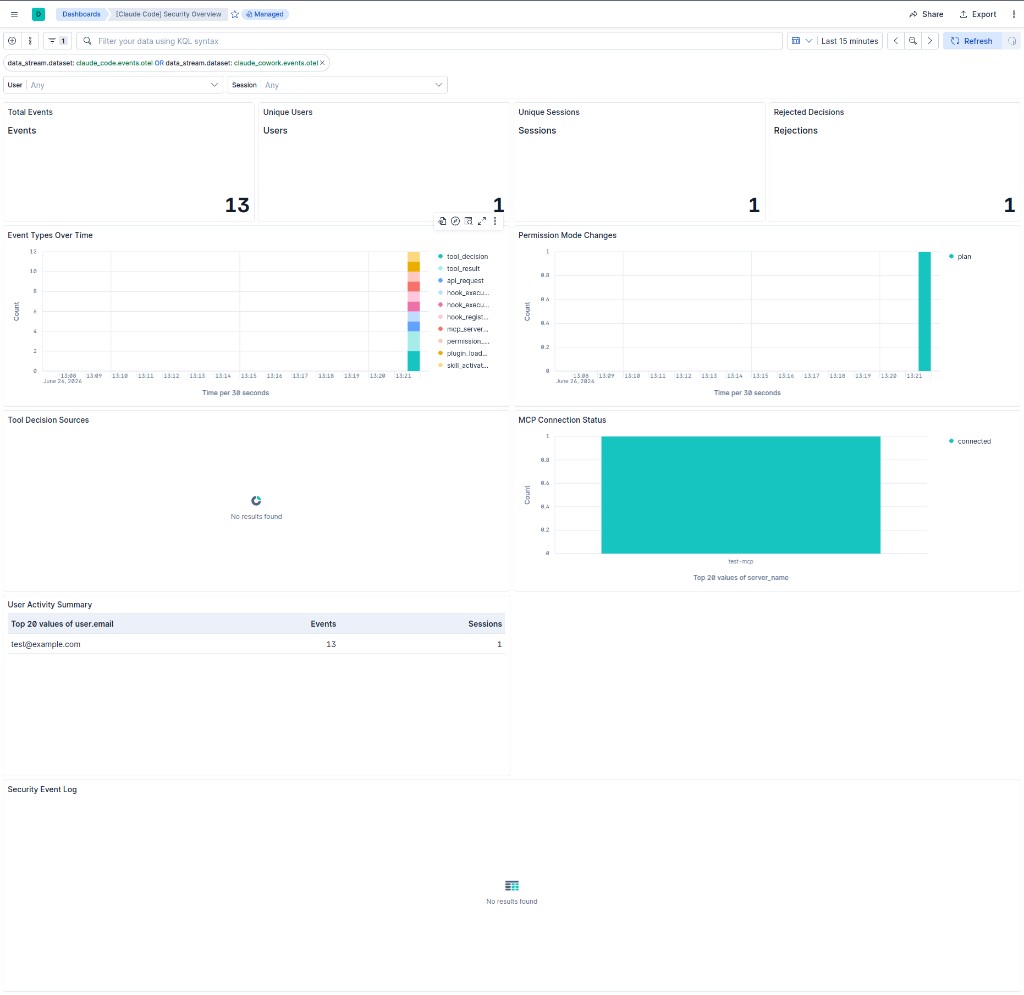Image resolution: width=1024 pixels, height=995 pixels.
Task: Step the time range forward
Action: click(x=930, y=40)
